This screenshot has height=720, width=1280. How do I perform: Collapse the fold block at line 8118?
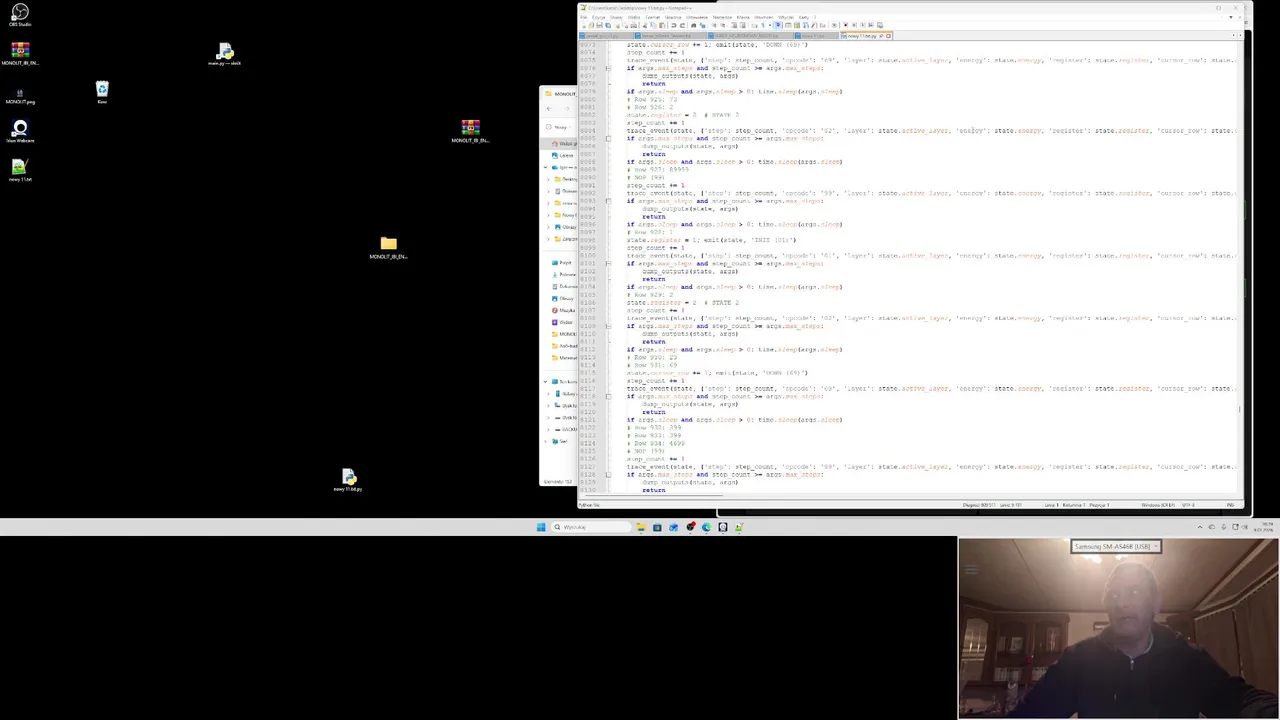pos(608,396)
